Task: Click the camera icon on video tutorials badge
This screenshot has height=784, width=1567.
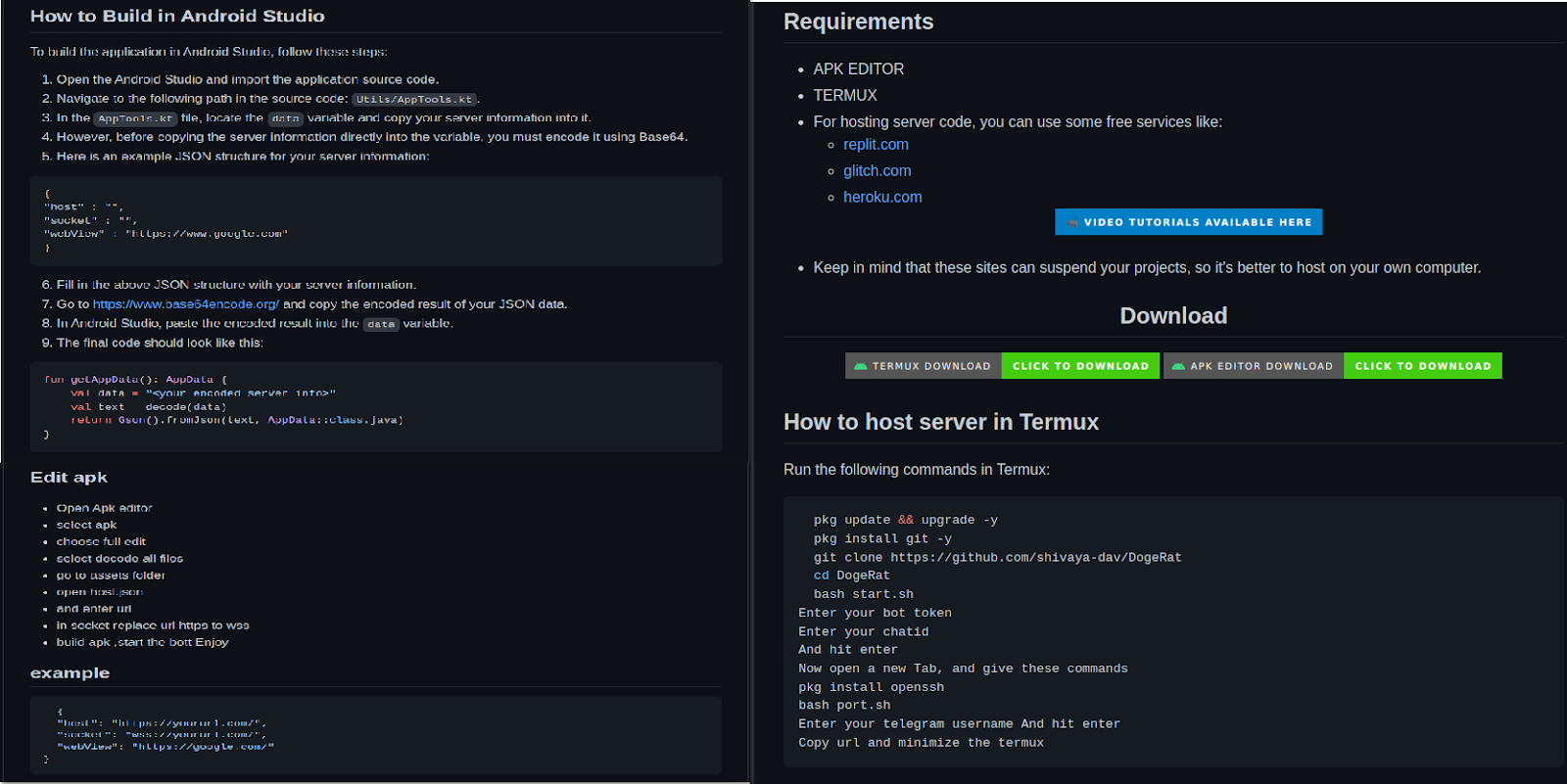Action: 1072,222
